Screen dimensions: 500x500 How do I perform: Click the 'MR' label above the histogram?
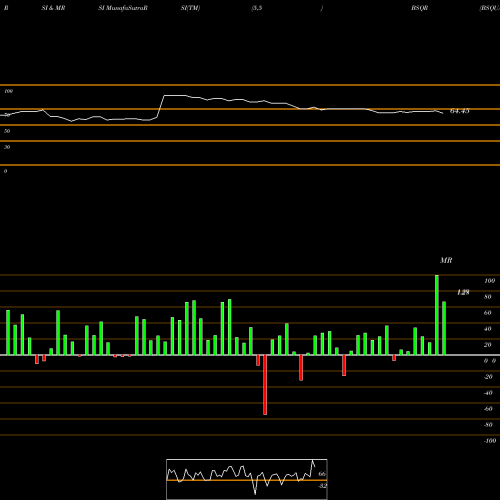coord(446,260)
